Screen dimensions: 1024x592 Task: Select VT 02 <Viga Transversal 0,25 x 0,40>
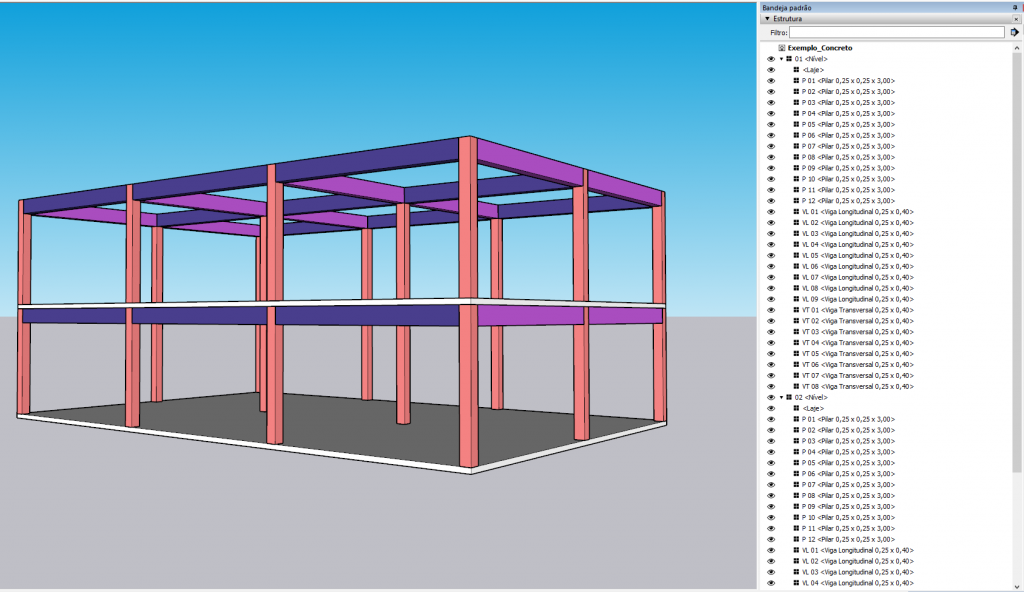858,321
